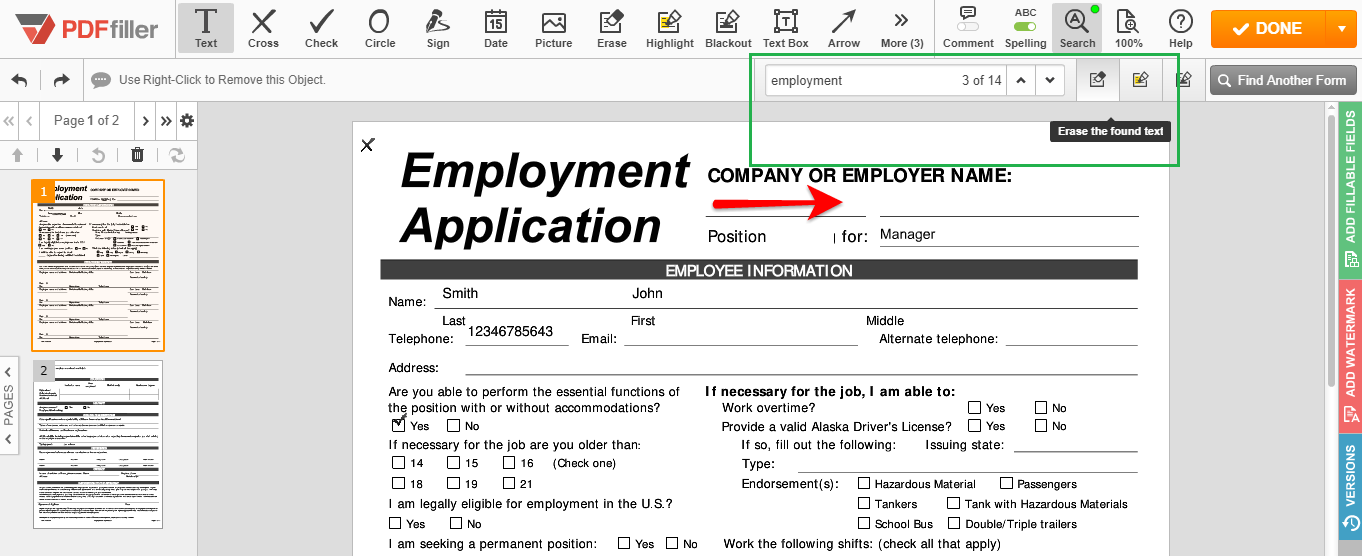Viewport: 1362px width, 556px height.
Task: Jump to first page
Action: coord(10,121)
